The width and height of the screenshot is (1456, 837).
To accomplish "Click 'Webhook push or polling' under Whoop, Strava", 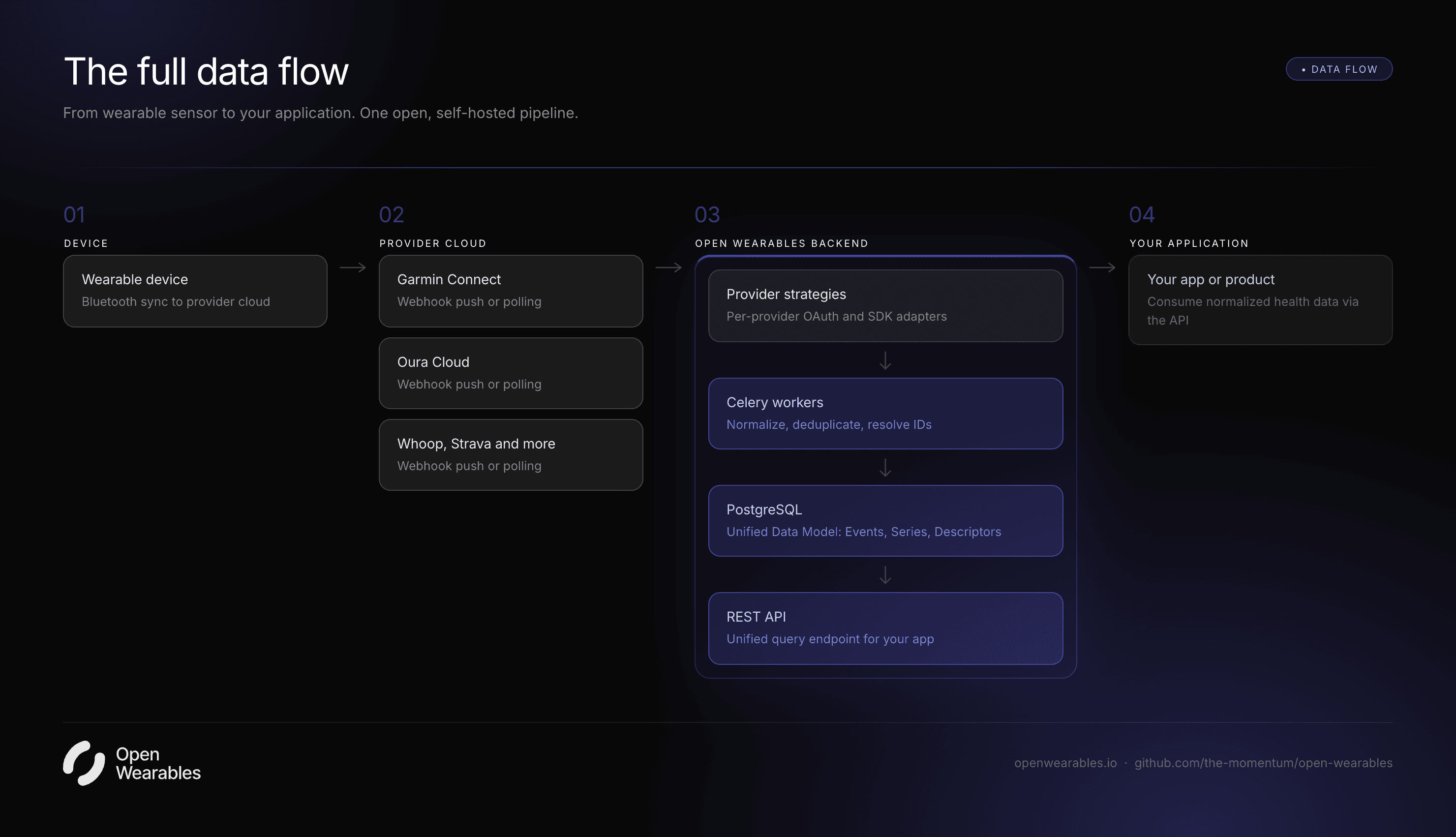I will click(469, 466).
